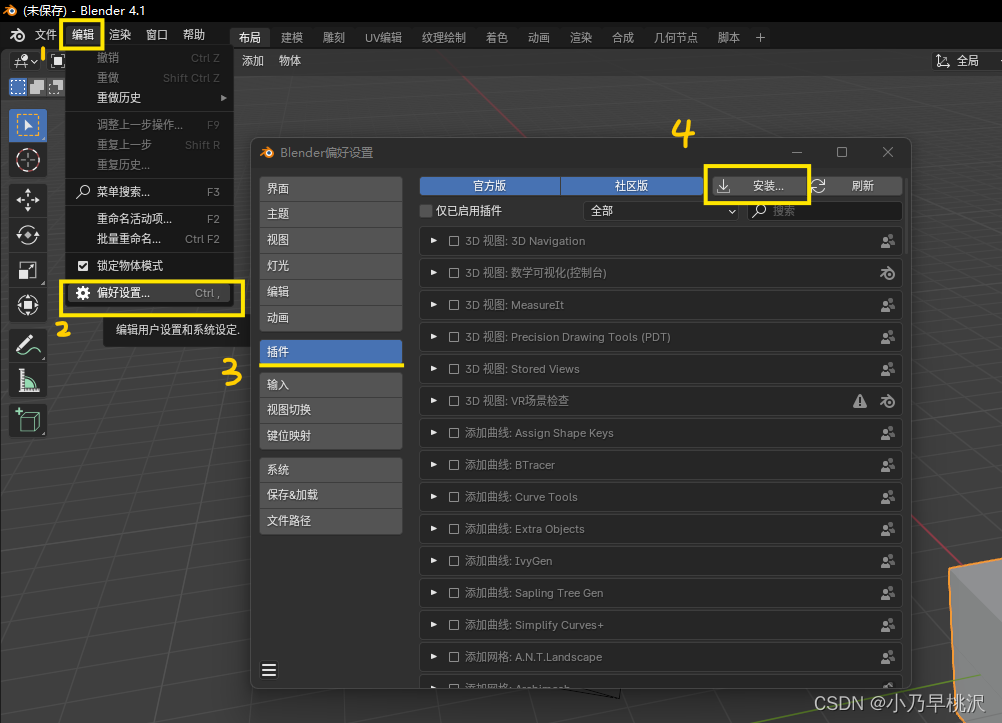Select the Transform tool

pyautogui.click(x=27, y=305)
